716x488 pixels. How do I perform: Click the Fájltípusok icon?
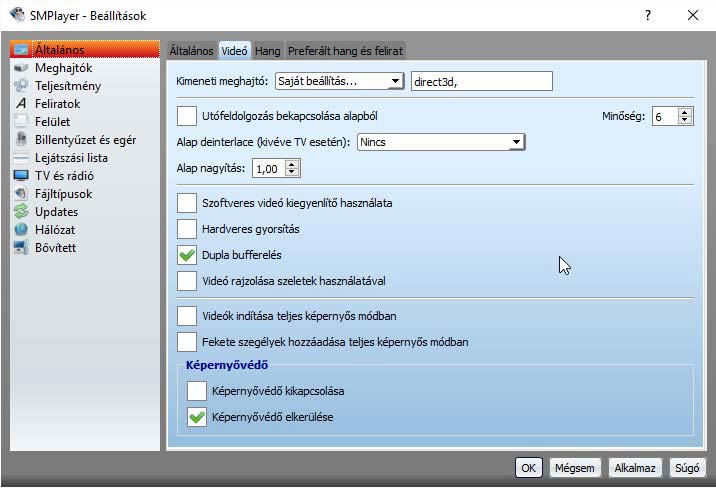[x=21, y=194]
